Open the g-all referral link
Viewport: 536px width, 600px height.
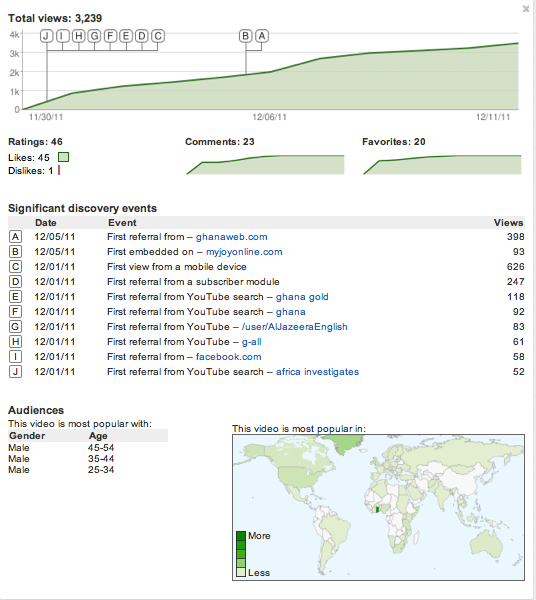pos(251,342)
